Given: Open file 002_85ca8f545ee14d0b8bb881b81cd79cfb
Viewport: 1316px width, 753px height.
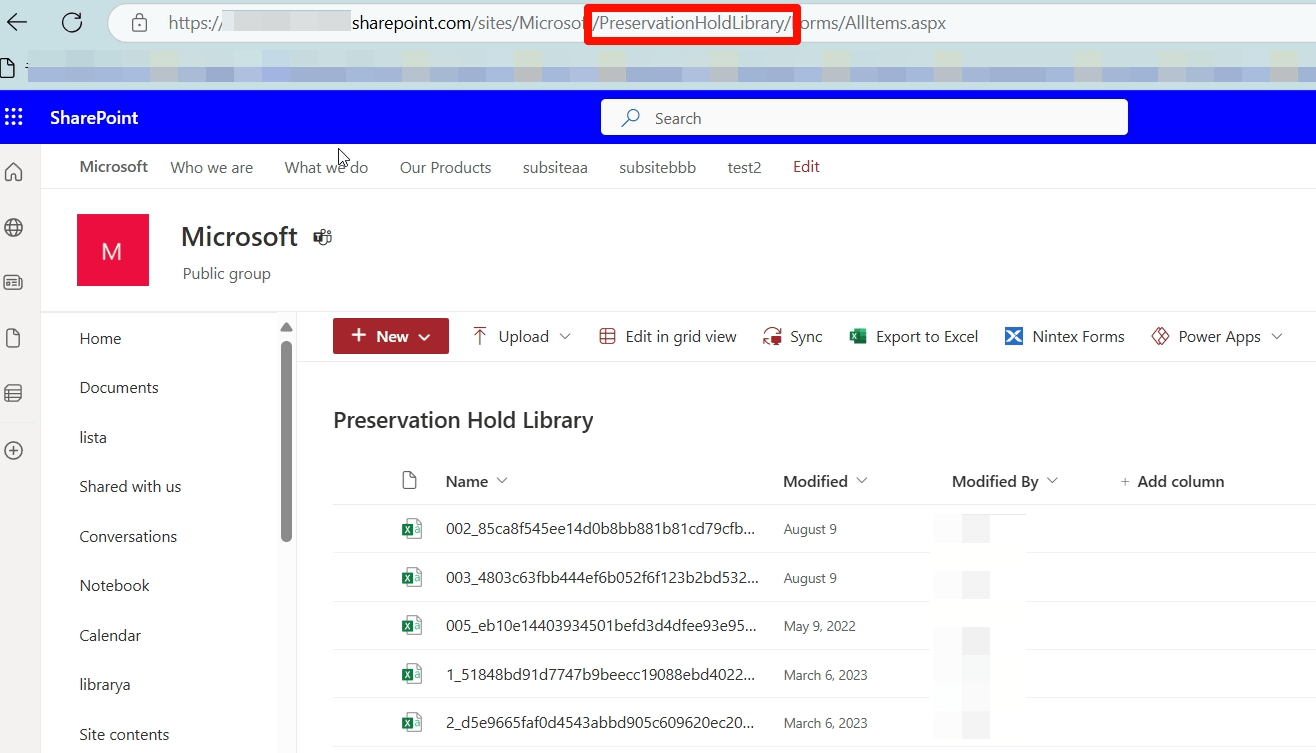Looking at the screenshot, I should coord(600,529).
